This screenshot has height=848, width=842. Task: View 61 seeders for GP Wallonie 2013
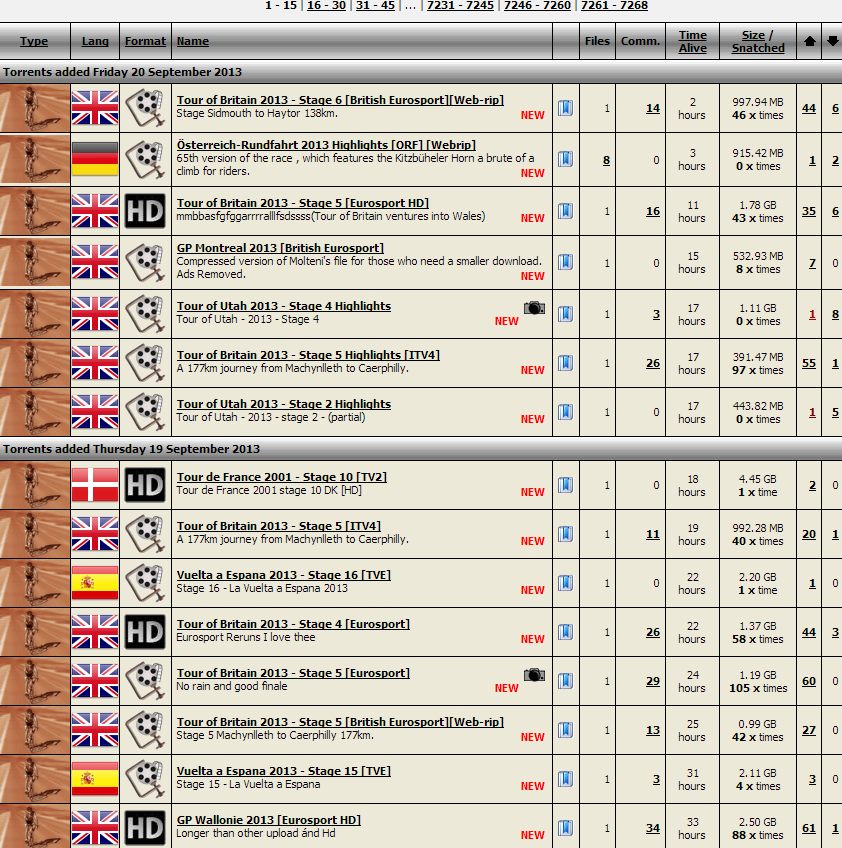coord(809,828)
